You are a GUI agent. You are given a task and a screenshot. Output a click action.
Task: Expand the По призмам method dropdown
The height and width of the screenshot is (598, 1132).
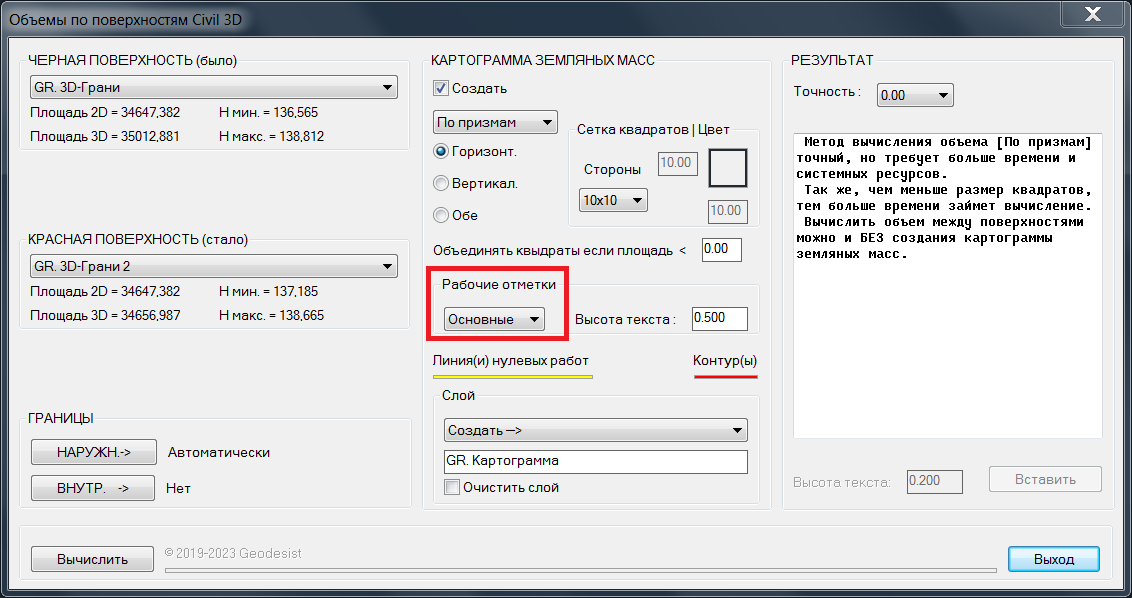(495, 123)
